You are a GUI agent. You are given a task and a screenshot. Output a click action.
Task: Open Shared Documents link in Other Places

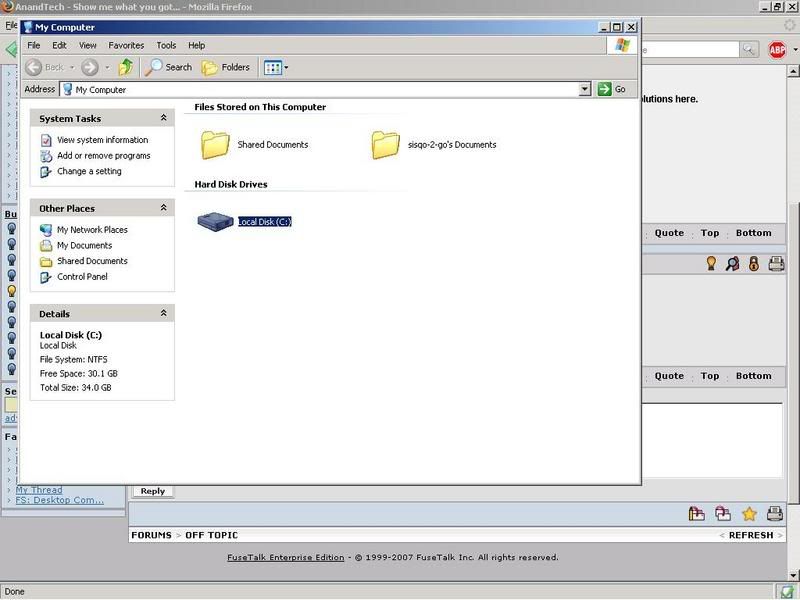tap(92, 261)
